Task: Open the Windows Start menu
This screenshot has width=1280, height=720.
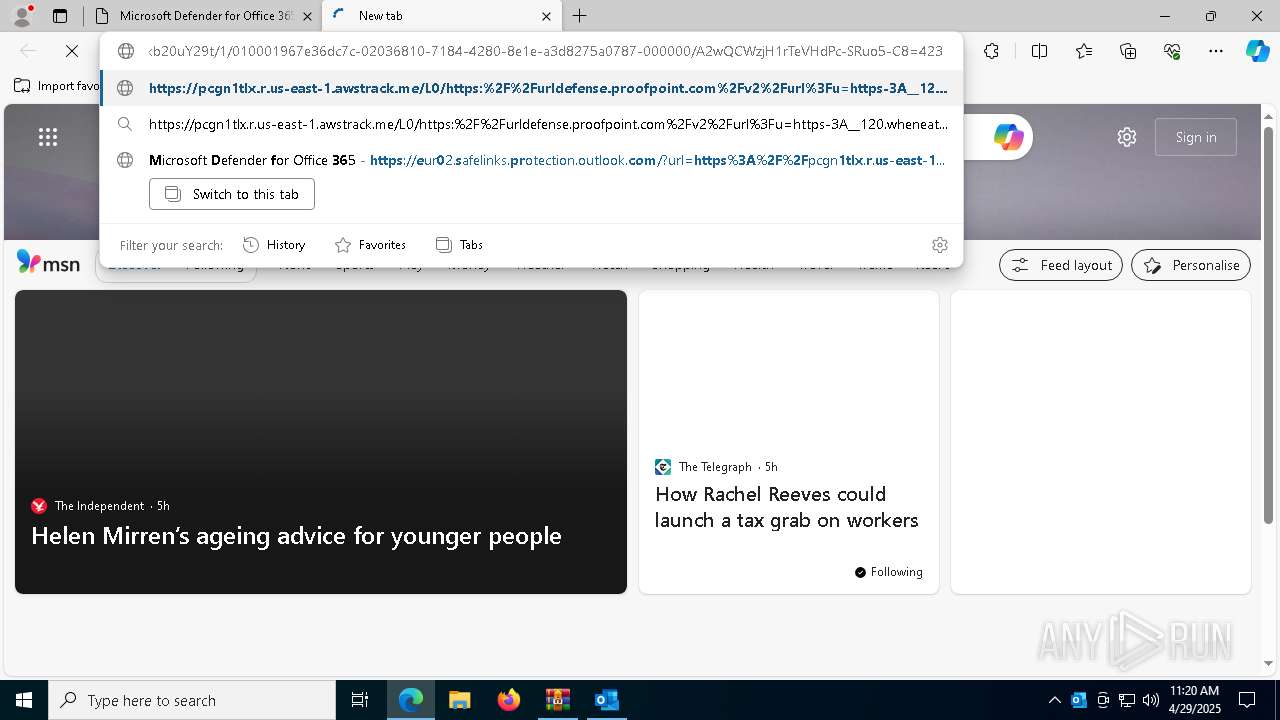Action: coord(24,700)
